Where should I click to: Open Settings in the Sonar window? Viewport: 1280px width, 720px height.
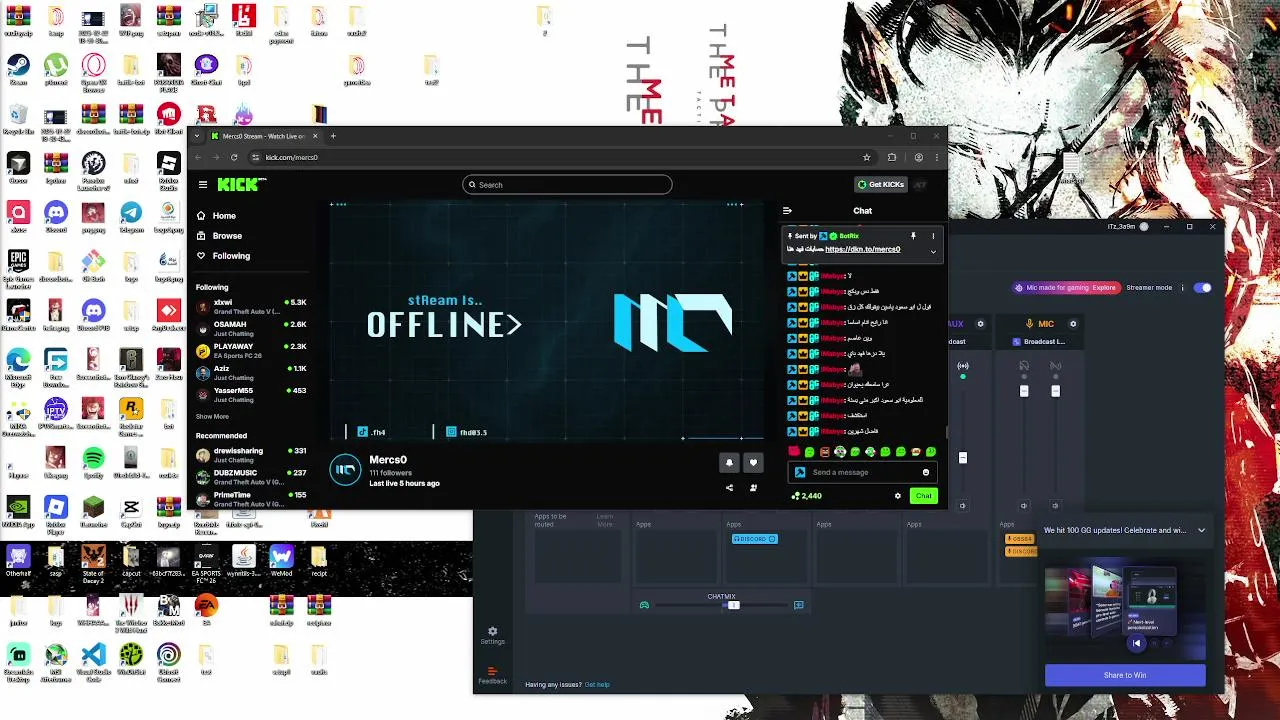pos(492,636)
